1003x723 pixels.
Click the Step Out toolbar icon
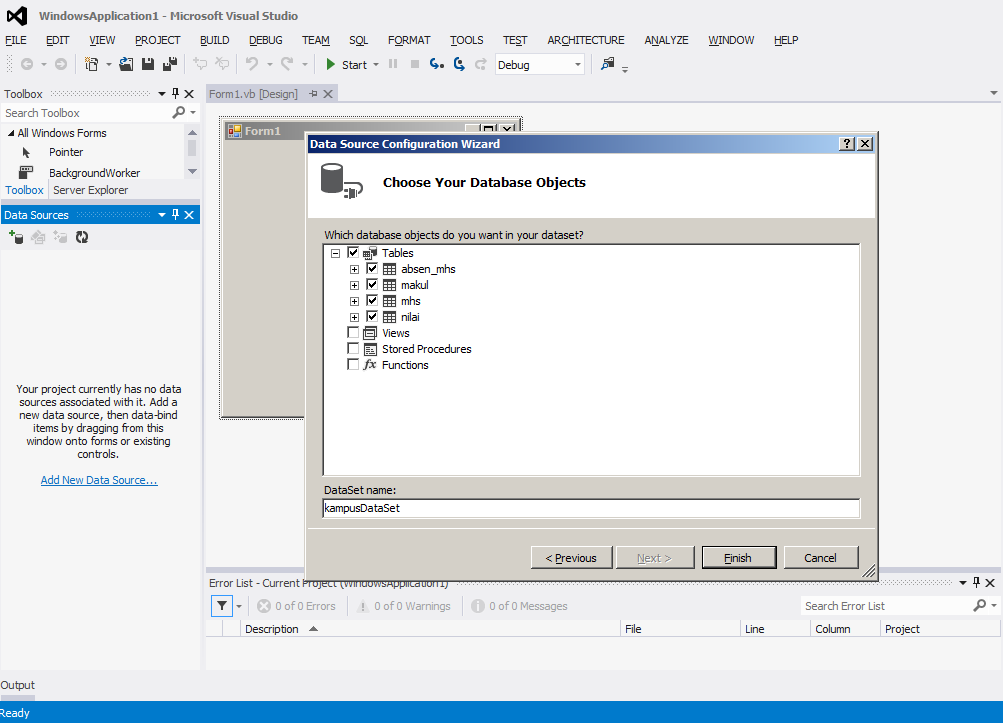point(480,64)
